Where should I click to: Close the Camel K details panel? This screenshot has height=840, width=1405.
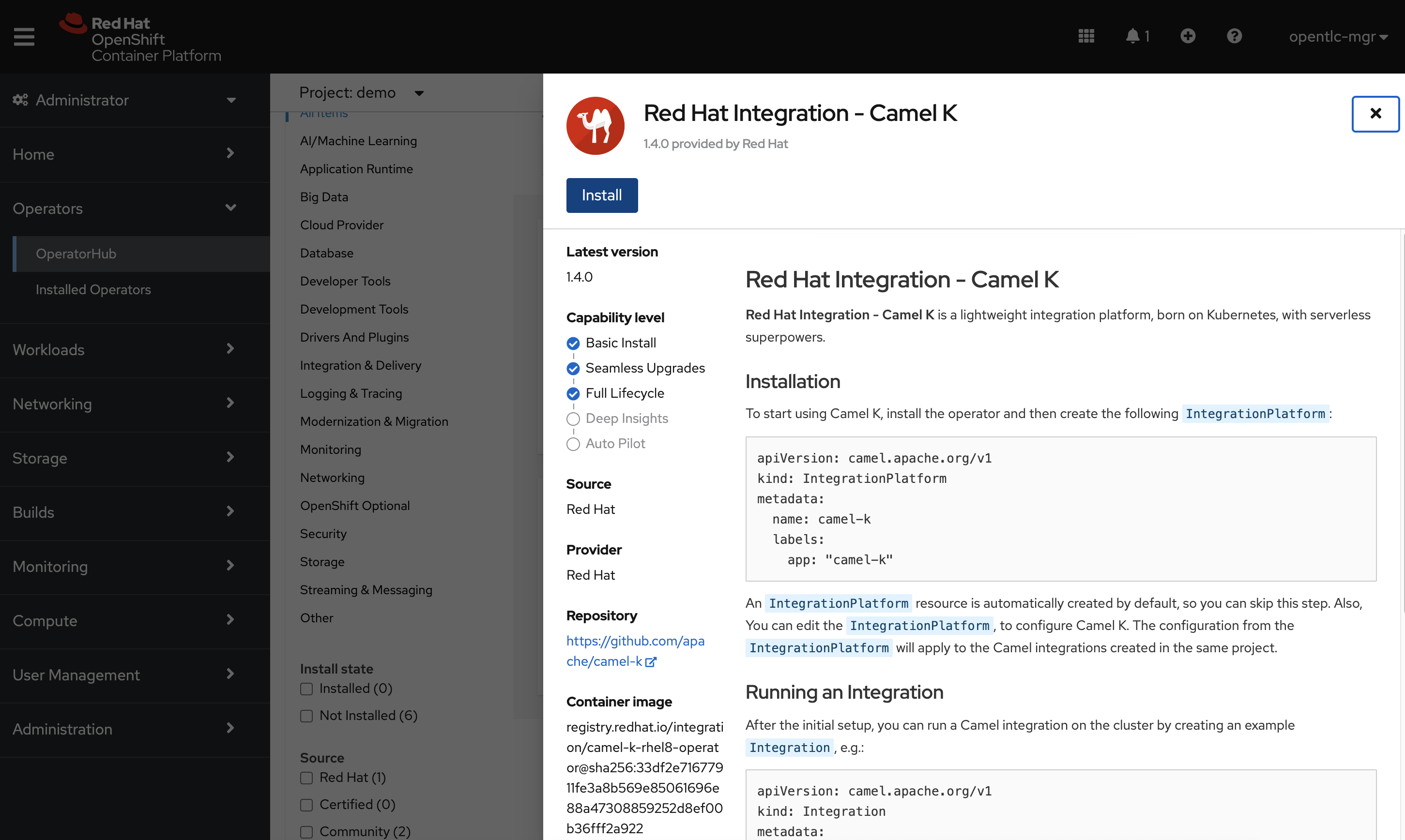[1375, 114]
